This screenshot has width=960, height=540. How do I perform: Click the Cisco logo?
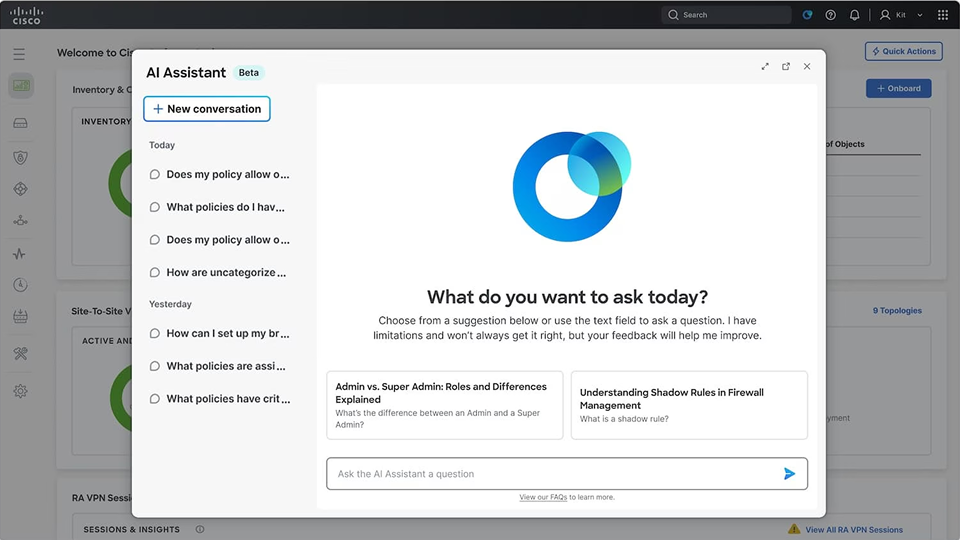(x=26, y=15)
